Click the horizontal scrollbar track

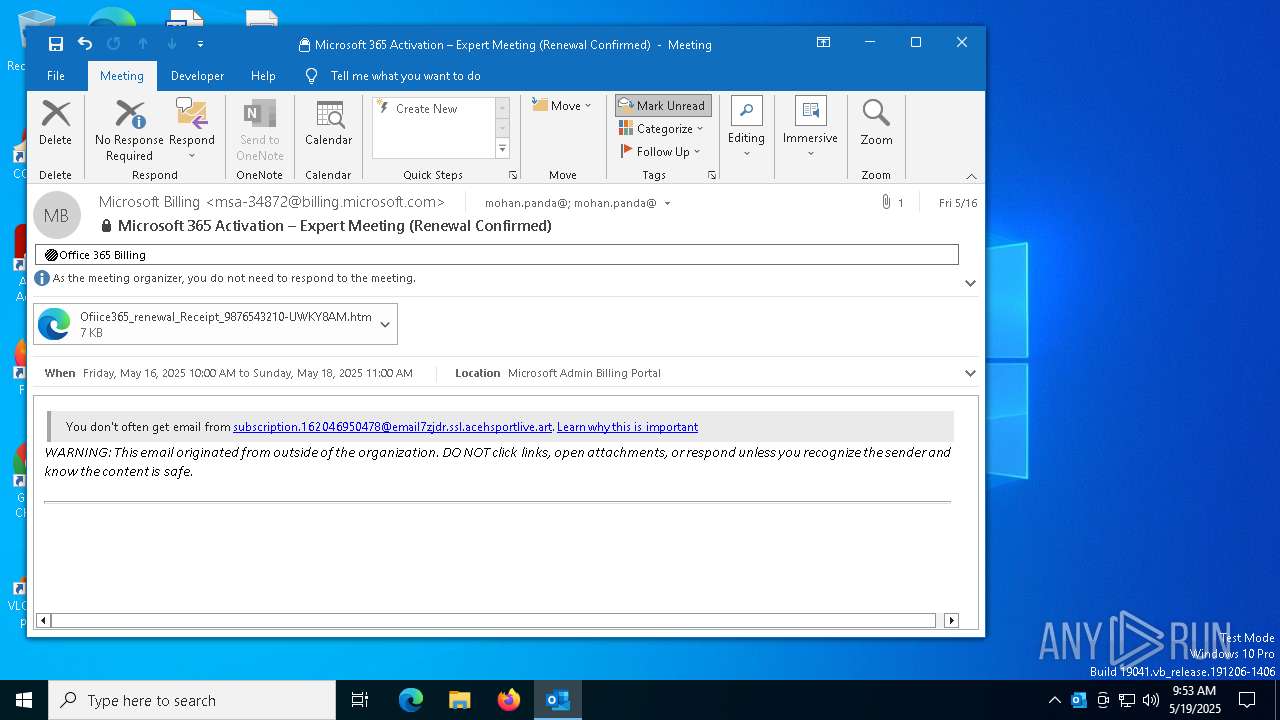[493, 620]
